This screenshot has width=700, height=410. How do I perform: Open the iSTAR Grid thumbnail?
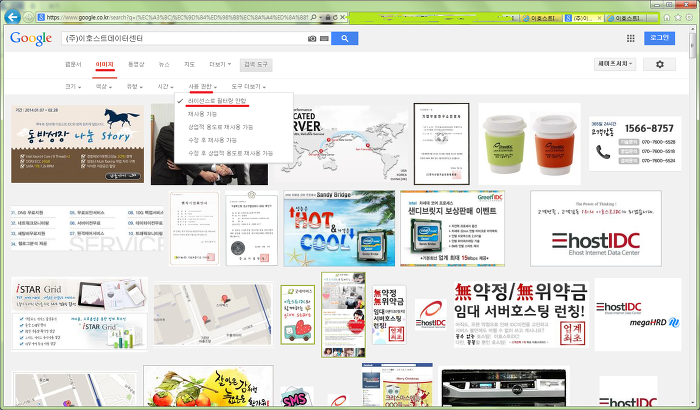[x=79, y=314]
